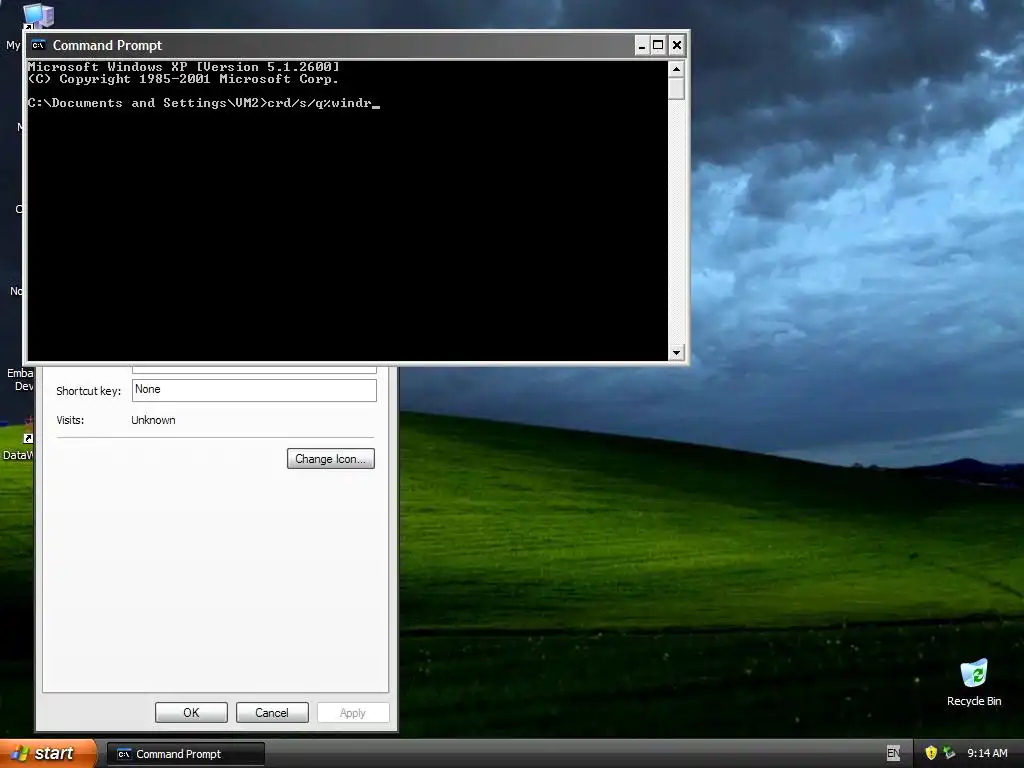Screen dimensions: 1024x768
Task: Close the Command Prompt window
Action: [677, 45]
